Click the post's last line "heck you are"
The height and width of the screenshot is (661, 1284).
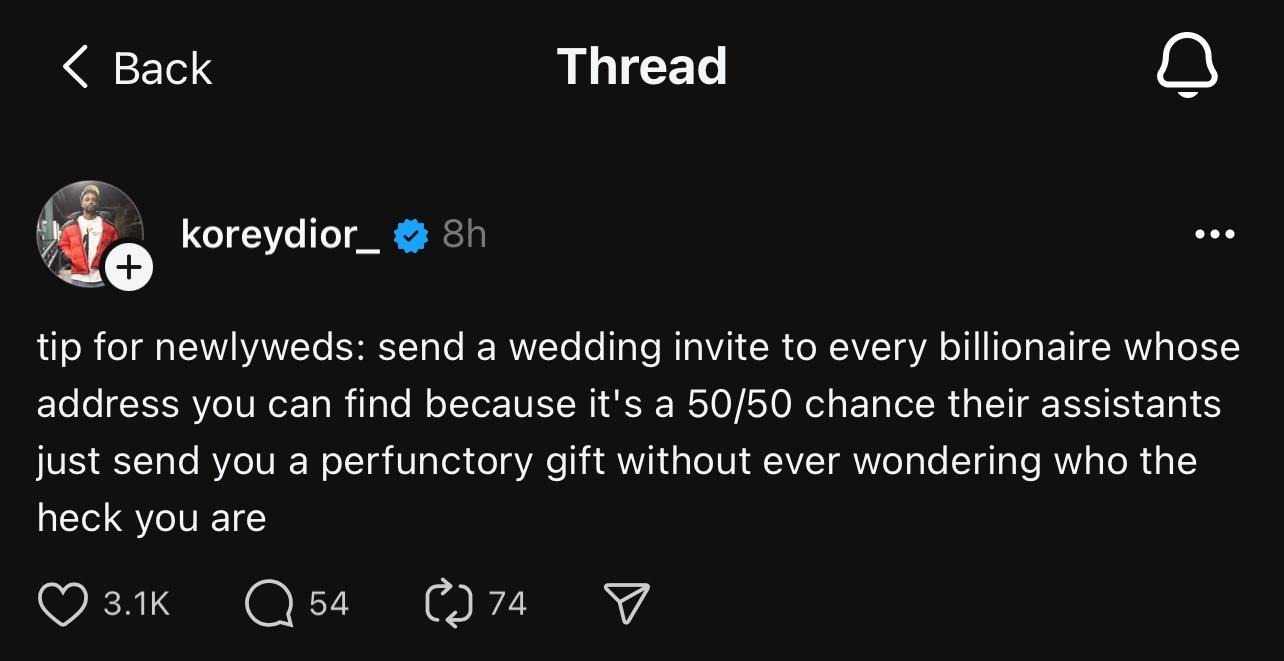152,518
